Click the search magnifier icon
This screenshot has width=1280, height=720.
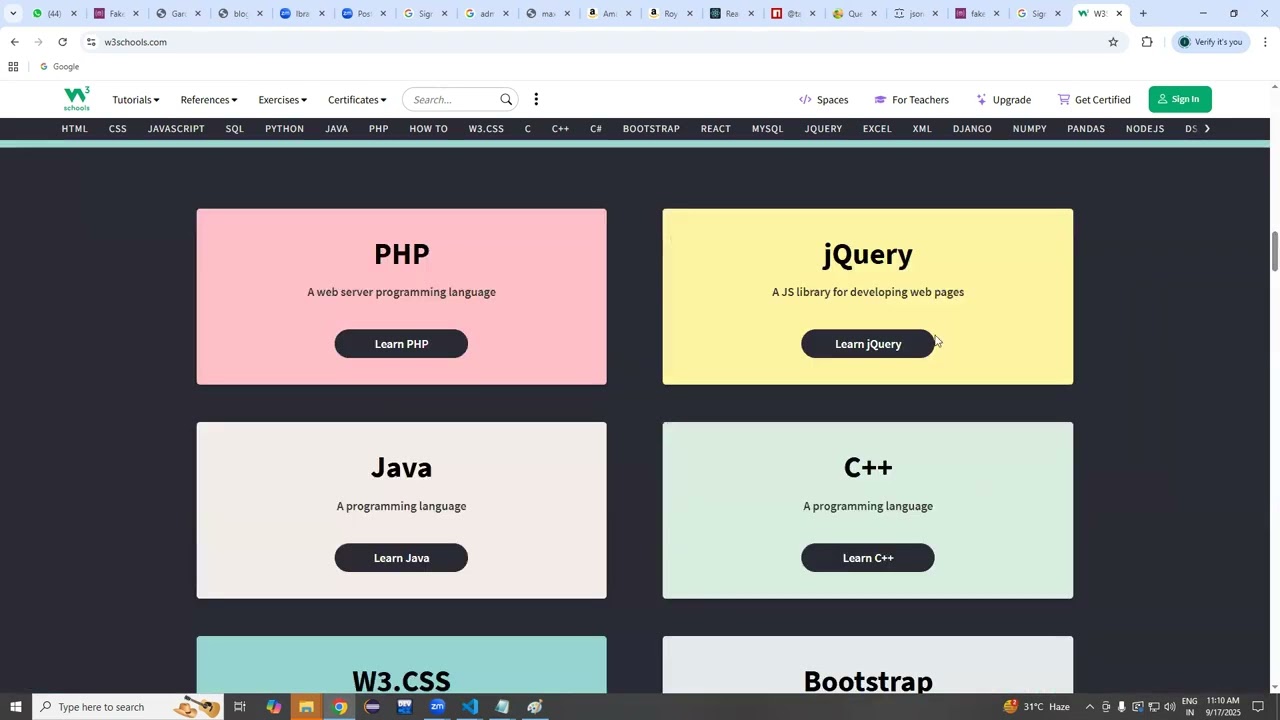coord(506,99)
